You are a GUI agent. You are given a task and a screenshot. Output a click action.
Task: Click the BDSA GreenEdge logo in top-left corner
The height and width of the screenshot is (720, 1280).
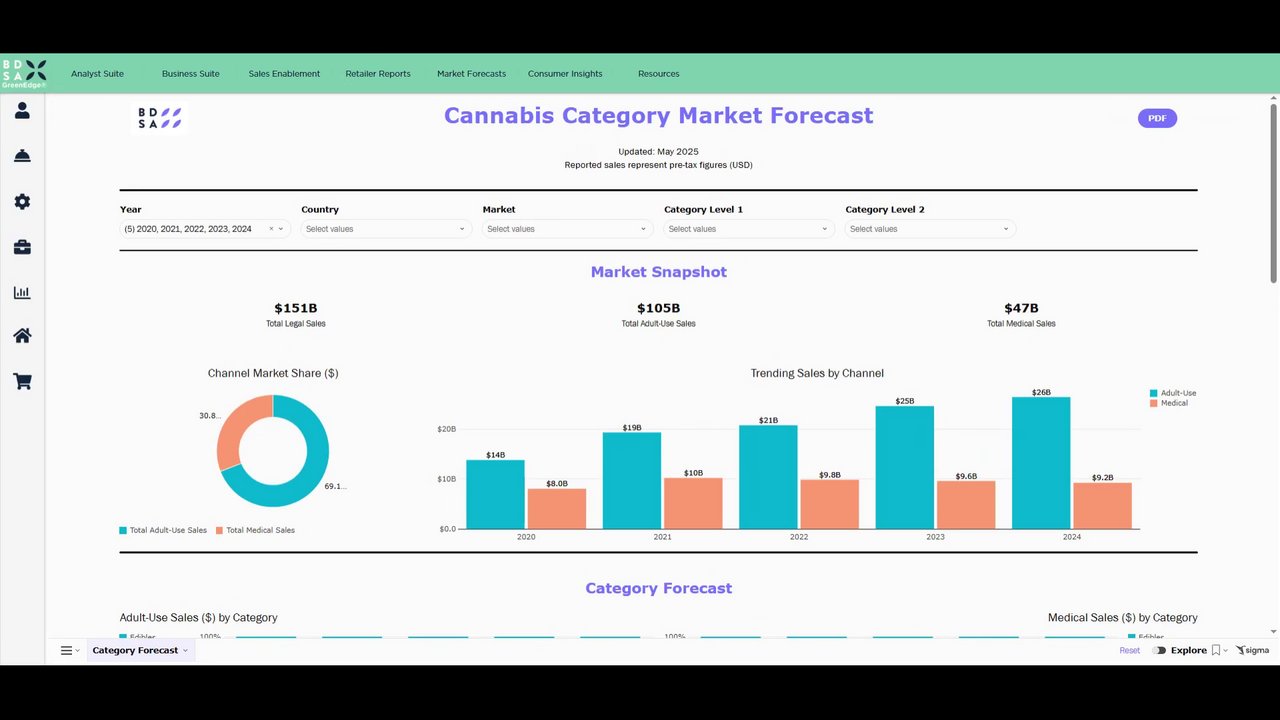[x=24, y=73]
